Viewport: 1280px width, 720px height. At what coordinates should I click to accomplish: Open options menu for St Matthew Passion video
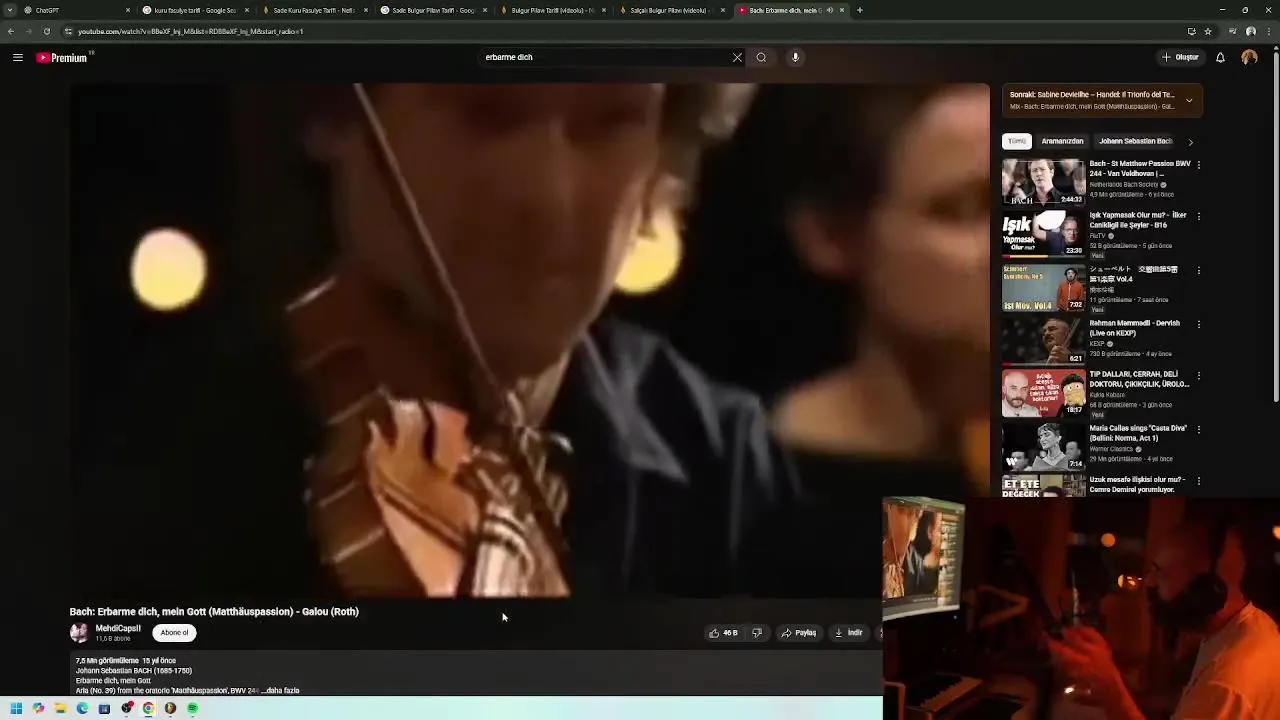1199,165
